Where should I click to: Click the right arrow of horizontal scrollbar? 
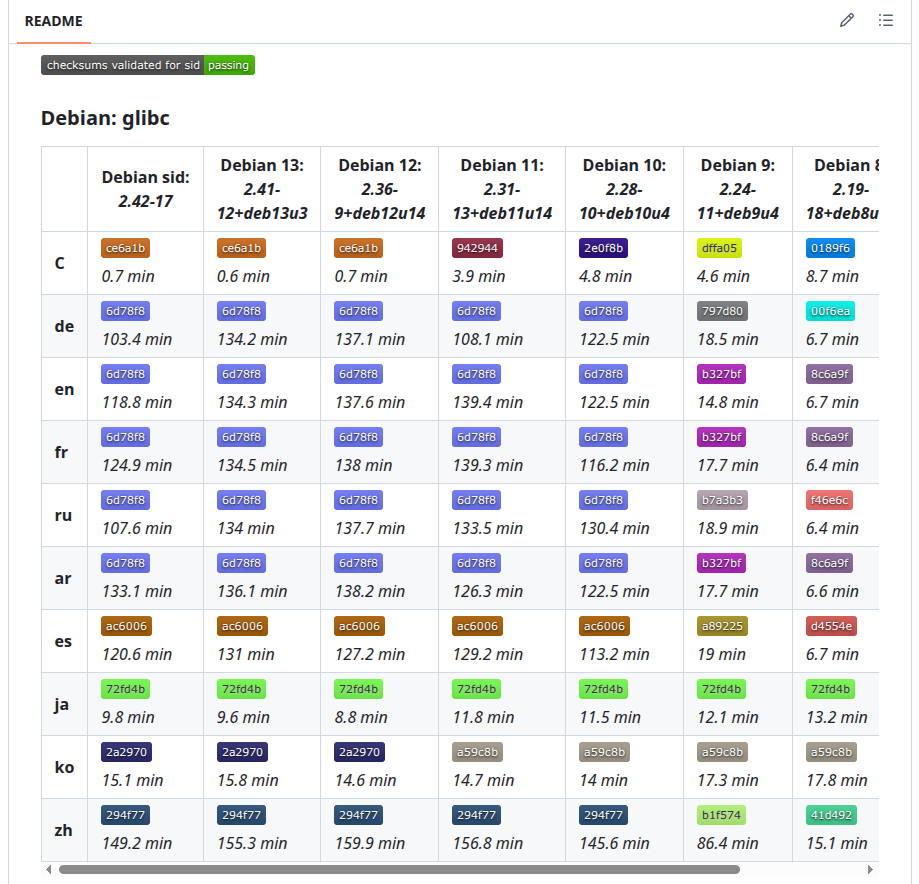(x=870, y=869)
